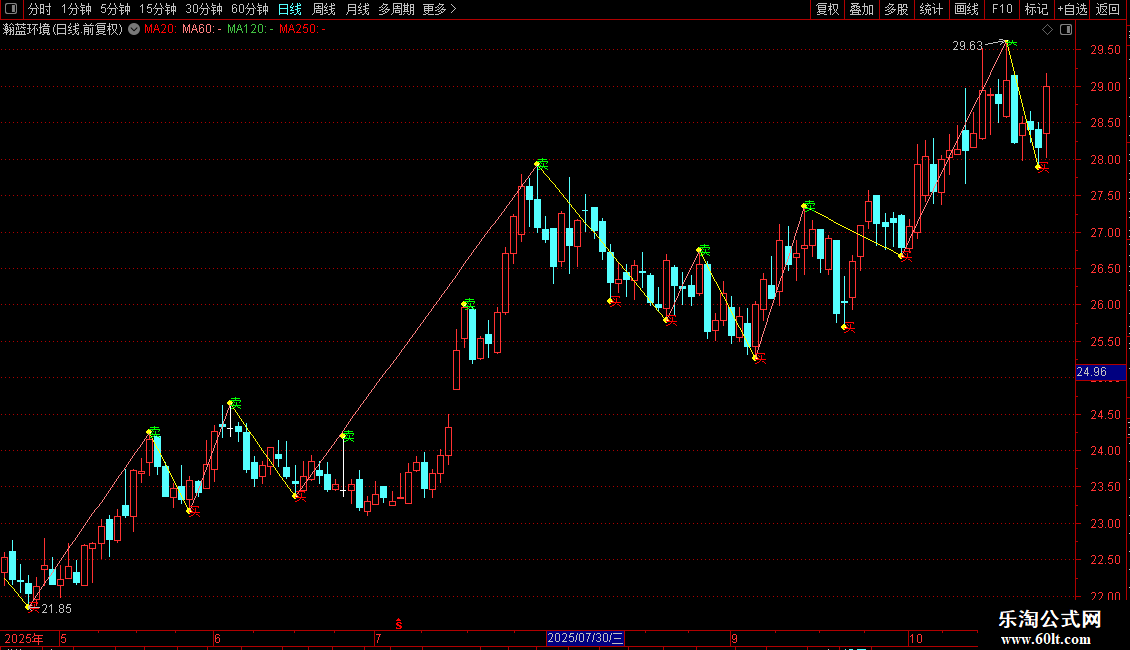Image resolution: width=1130 pixels, height=650 pixels.
Task: Click the 23.00 price axis label
Action: click(1105, 524)
